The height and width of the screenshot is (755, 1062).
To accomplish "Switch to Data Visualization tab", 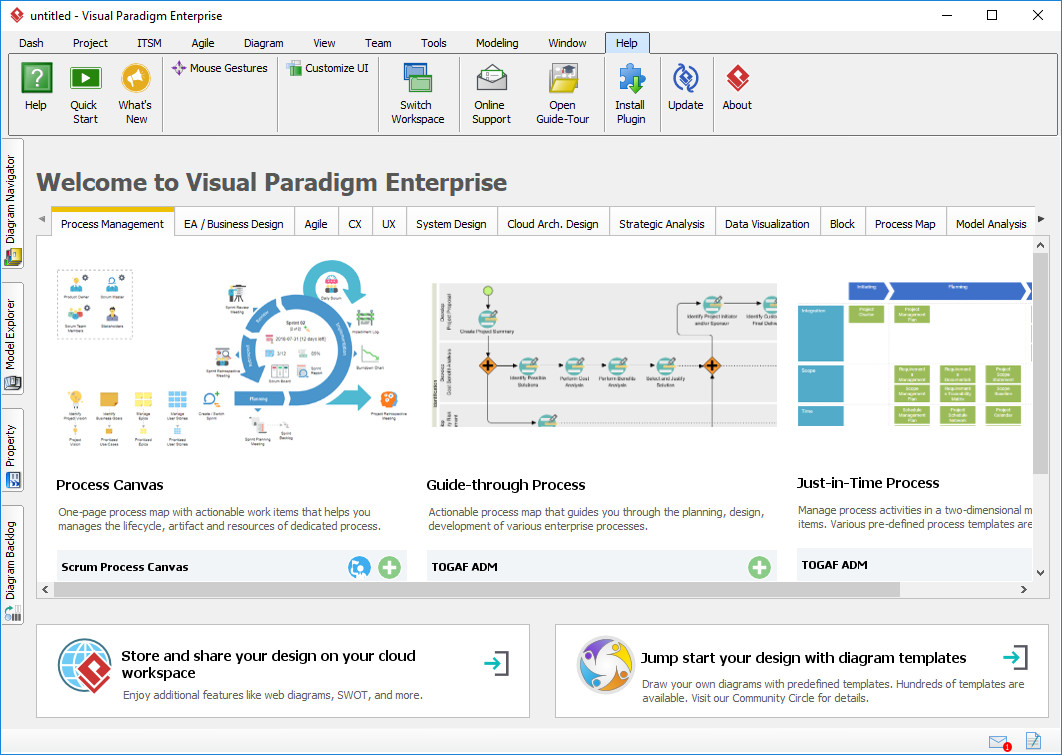I will point(767,223).
